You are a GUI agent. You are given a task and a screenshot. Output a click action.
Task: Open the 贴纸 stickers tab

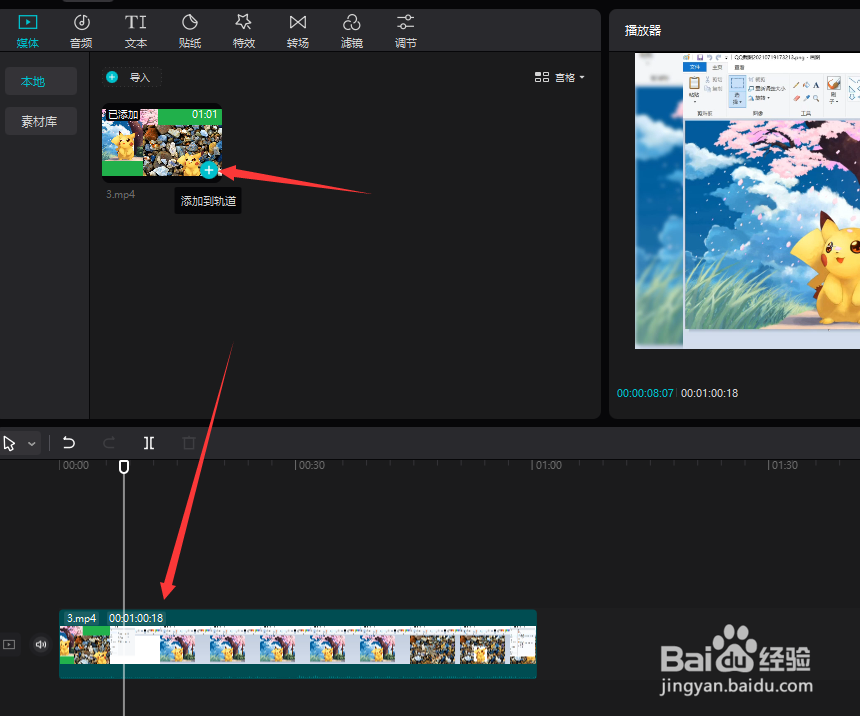tap(190, 31)
